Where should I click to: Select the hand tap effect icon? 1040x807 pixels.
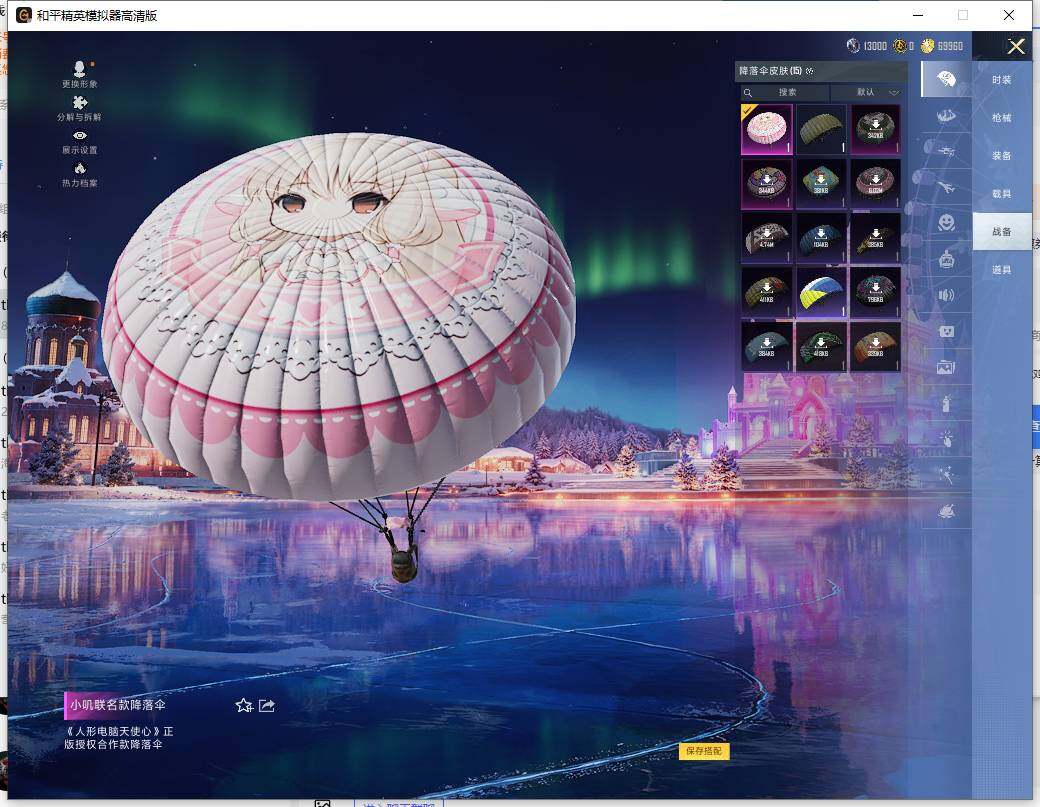tap(946, 438)
